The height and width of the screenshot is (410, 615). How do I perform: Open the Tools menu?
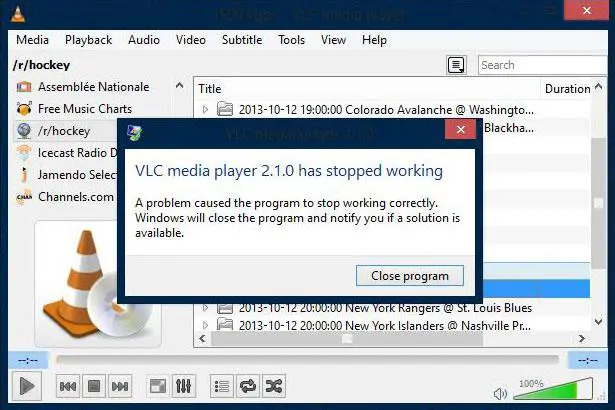coord(291,40)
